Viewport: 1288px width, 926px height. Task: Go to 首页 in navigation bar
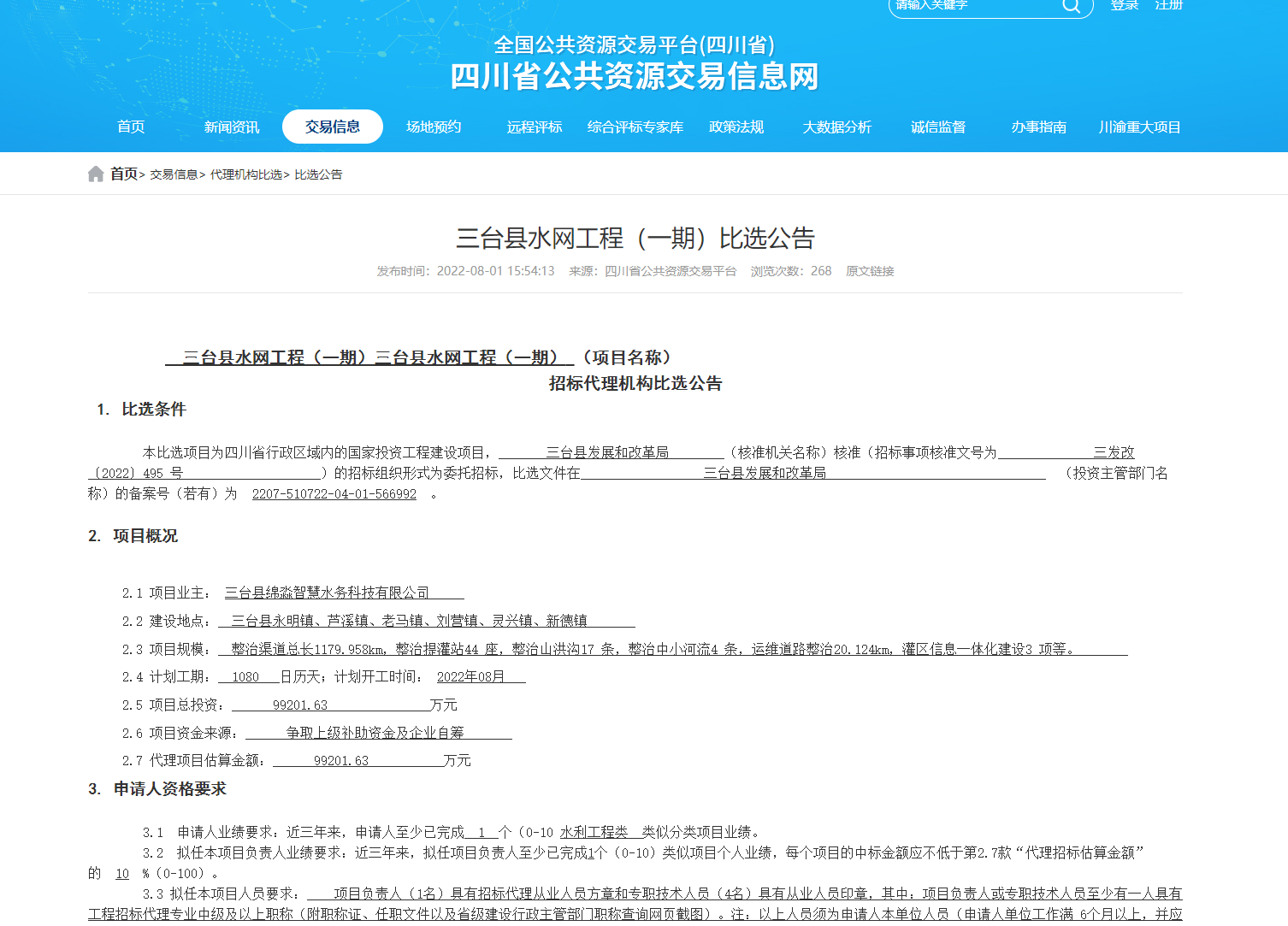tap(131, 127)
